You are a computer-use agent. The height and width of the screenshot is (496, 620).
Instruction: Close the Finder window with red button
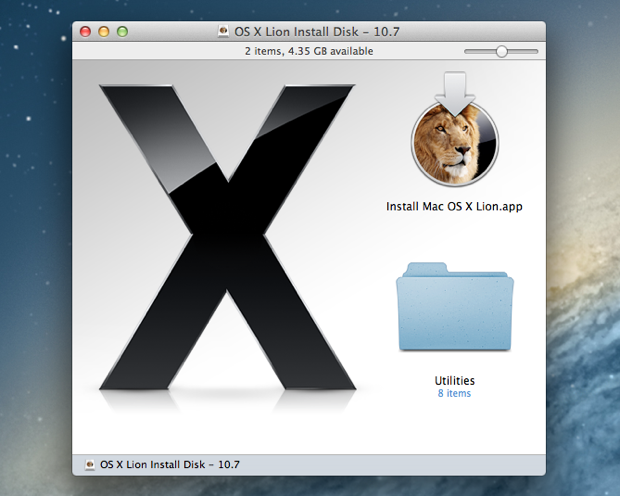click(x=85, y=32)
